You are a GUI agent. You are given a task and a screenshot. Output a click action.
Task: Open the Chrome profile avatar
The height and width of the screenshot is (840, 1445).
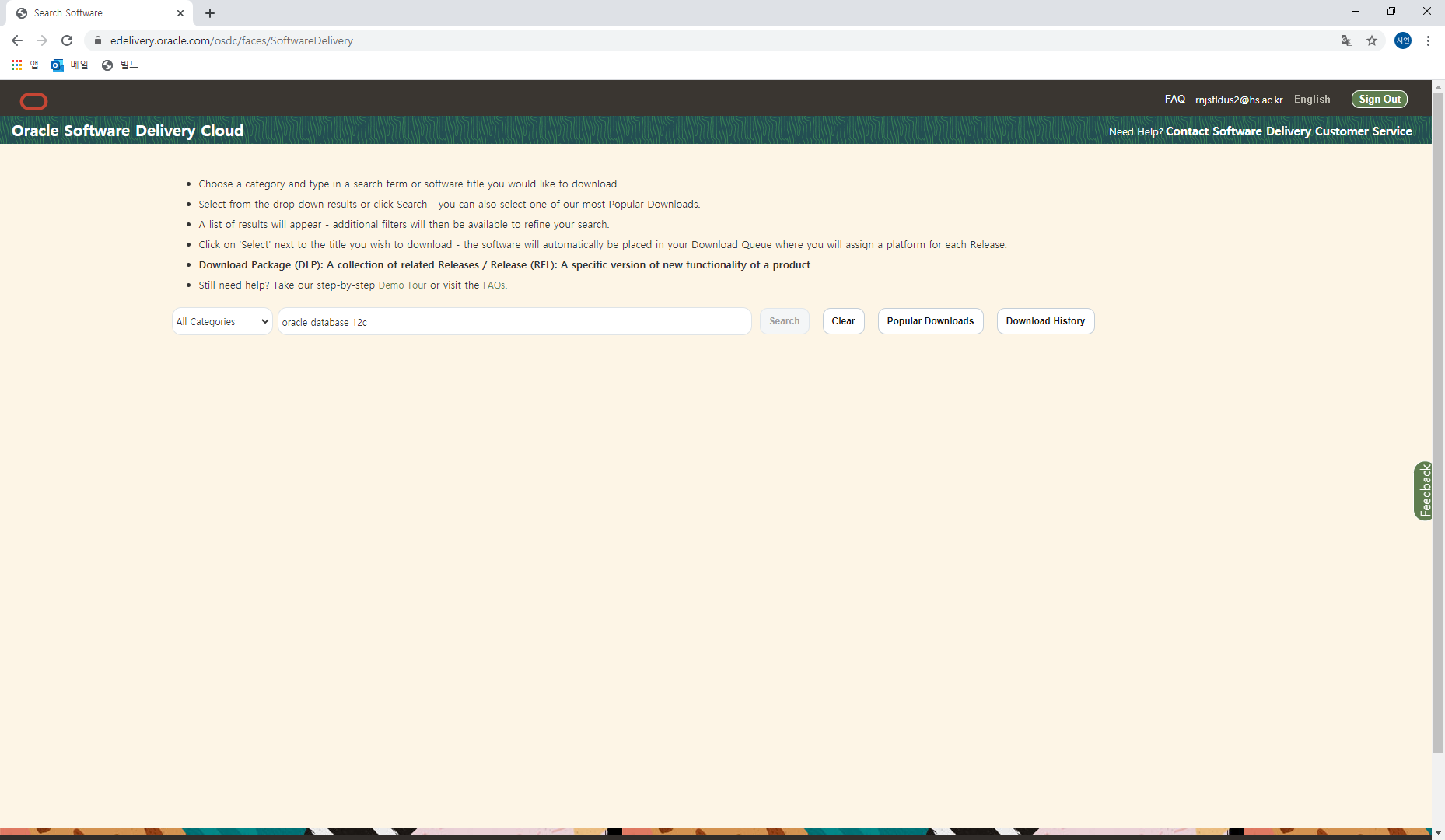click(x=1403, y=40)
